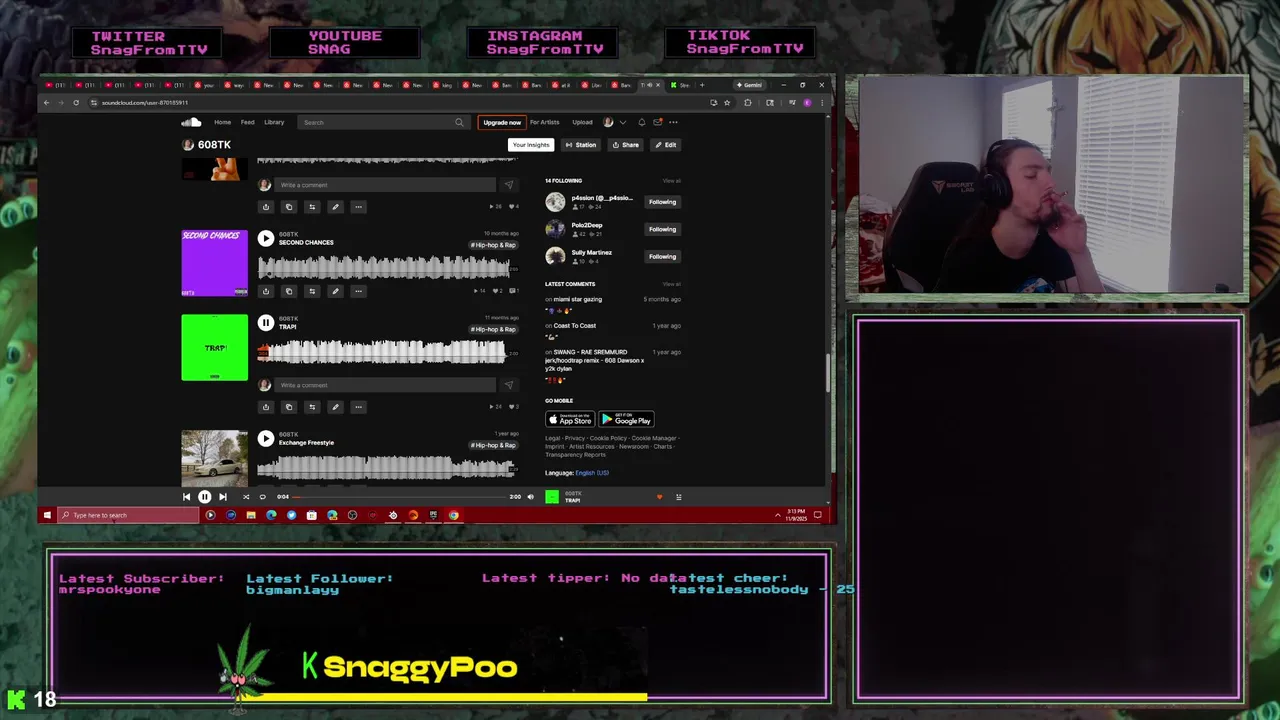
Task: Open Hip-hop & Rap tag on SECOND CHANCES
Action: coord(493,245)
